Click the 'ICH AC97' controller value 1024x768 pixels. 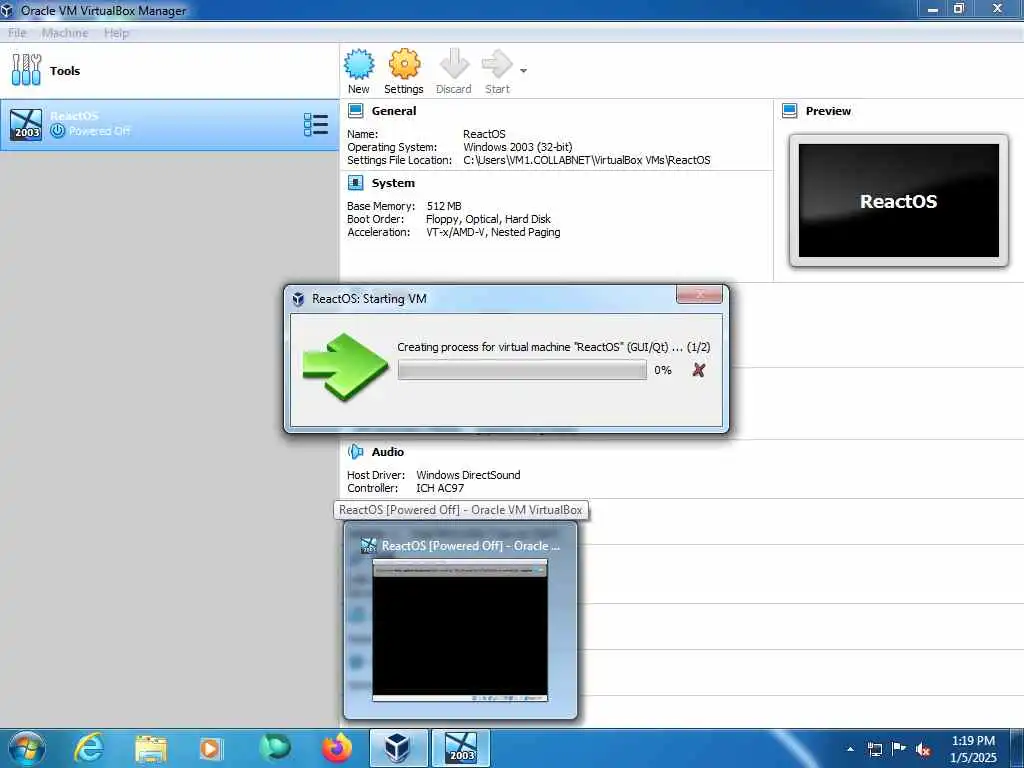pos(440,488)
